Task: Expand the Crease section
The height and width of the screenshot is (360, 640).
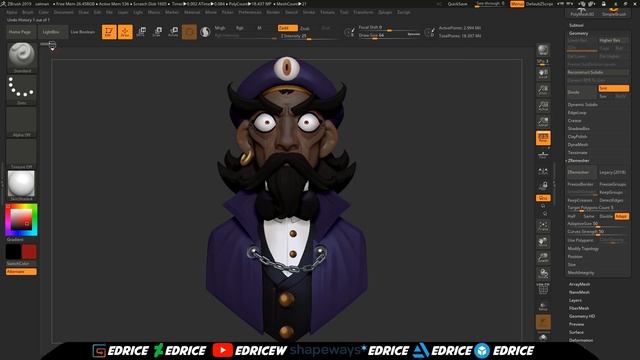Action: (574, 121)
